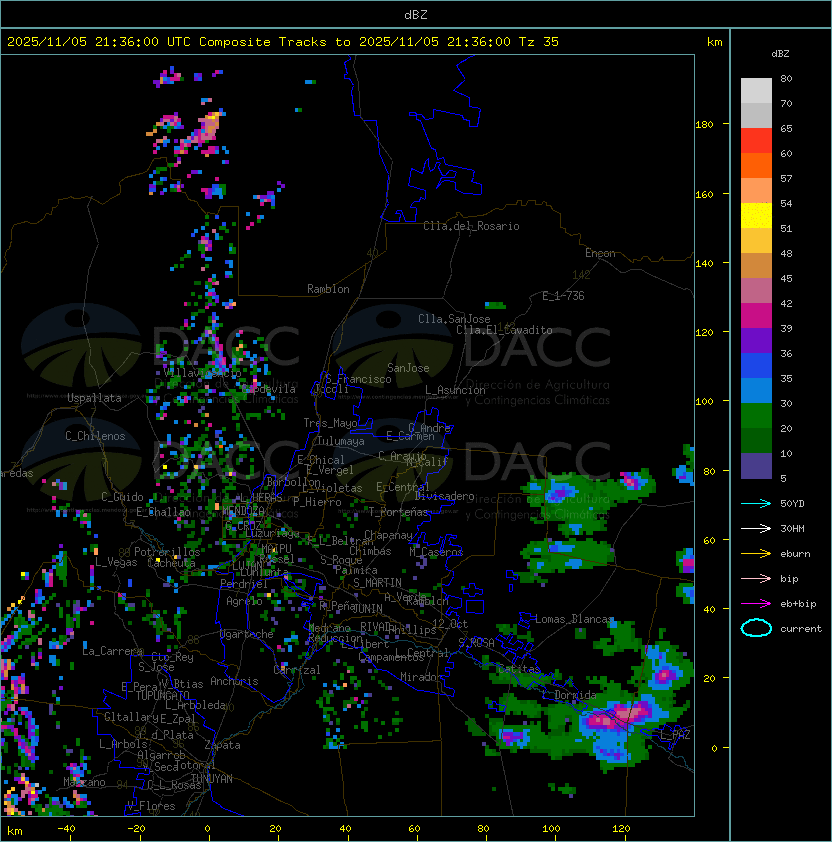
Task: Click the 'Mirador' map label
Action: [422, 677]
